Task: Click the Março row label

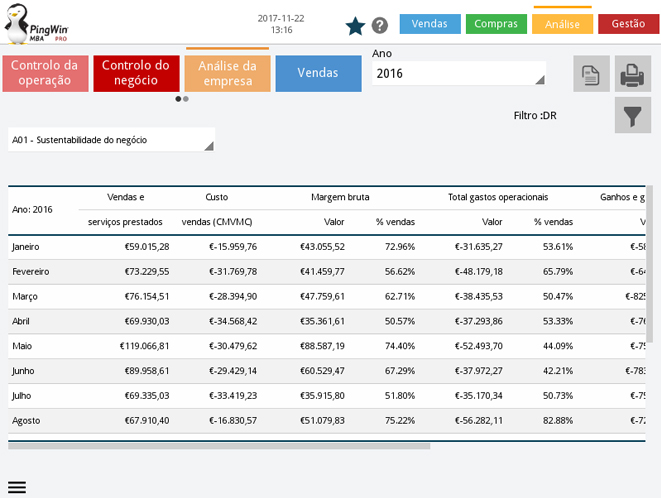Action: (x=25, y=296)
